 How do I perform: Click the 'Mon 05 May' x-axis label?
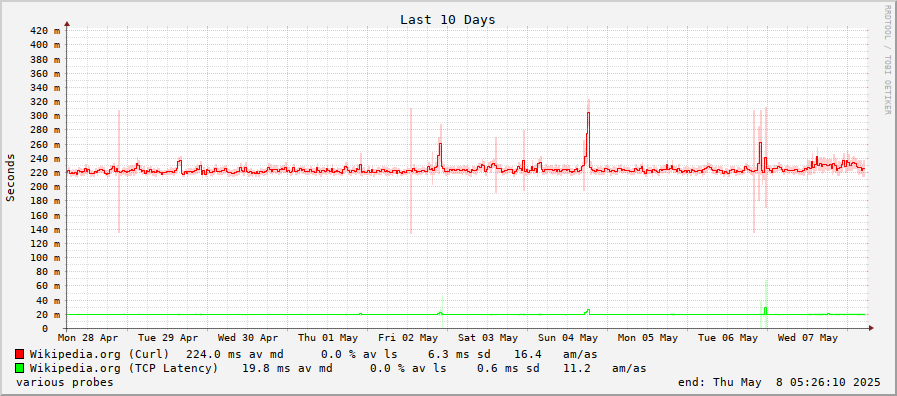[x=648, y=338]
